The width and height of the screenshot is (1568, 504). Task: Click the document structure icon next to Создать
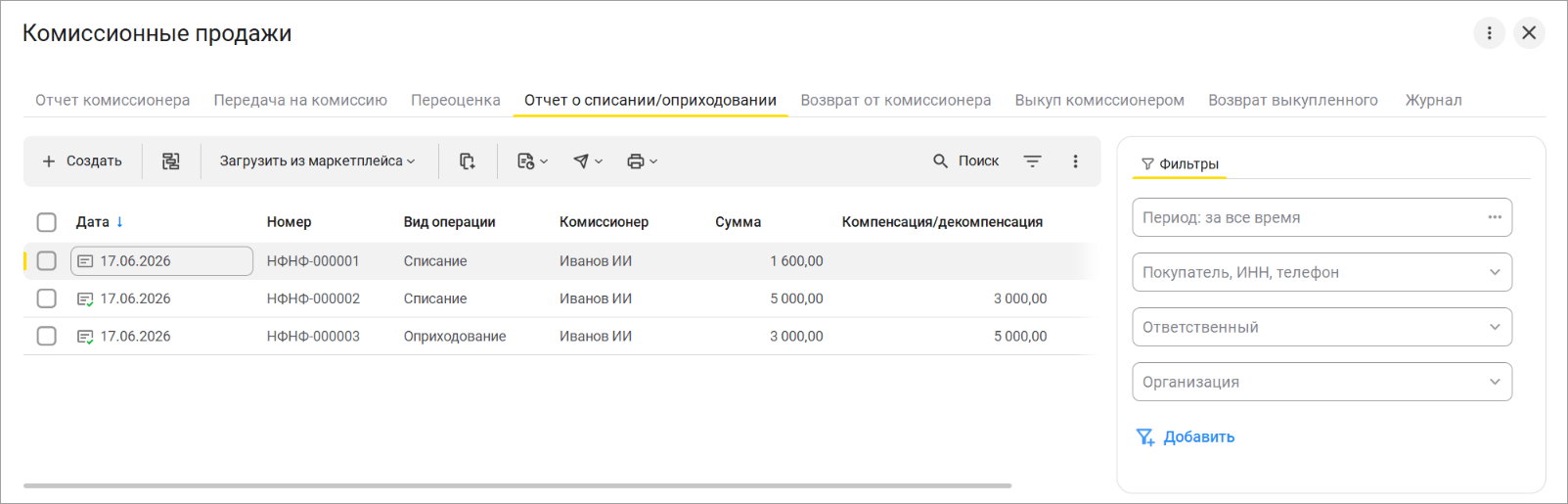click(x=171, y=160)
